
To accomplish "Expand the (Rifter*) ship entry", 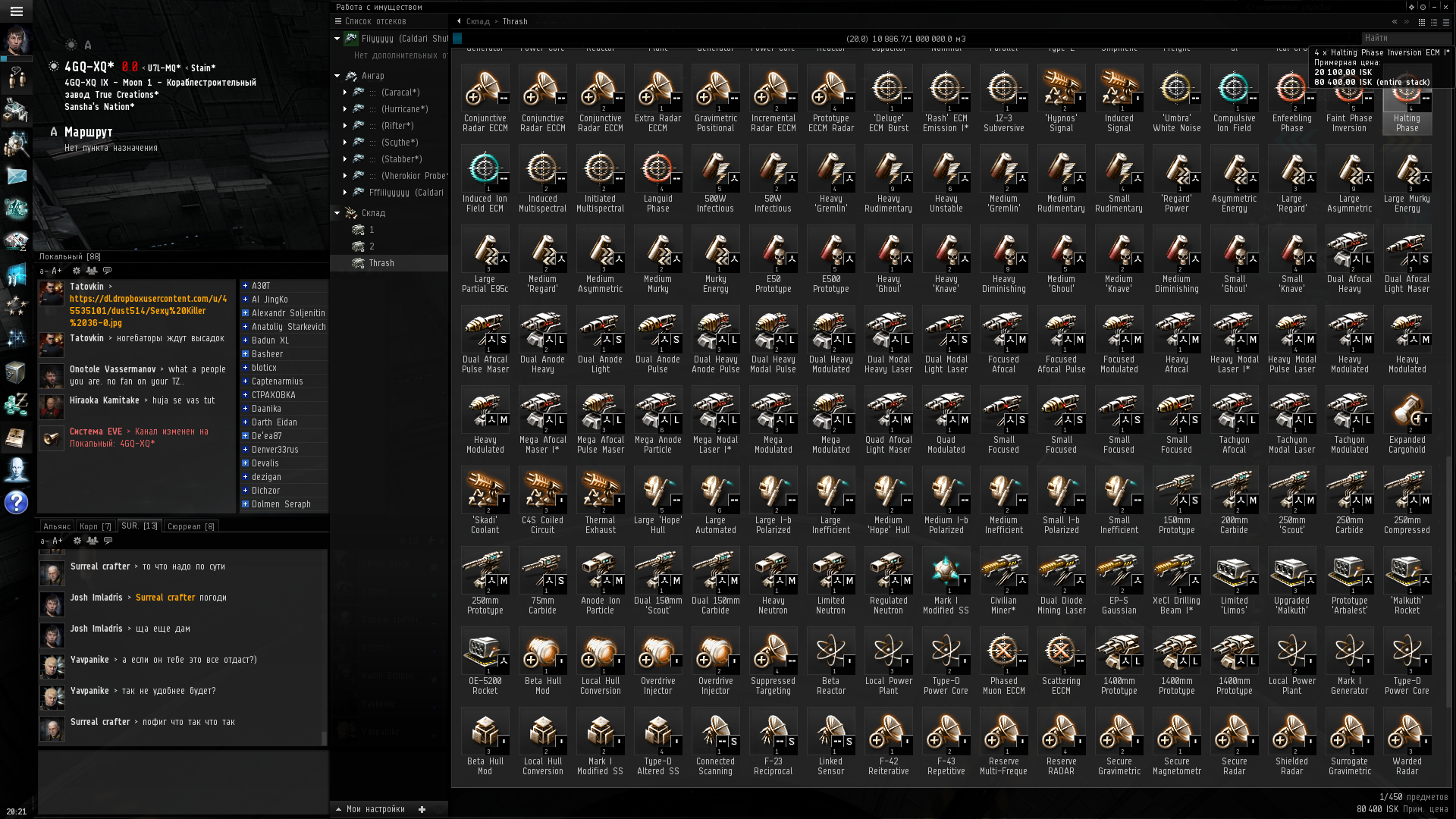I will click(345, 126).
